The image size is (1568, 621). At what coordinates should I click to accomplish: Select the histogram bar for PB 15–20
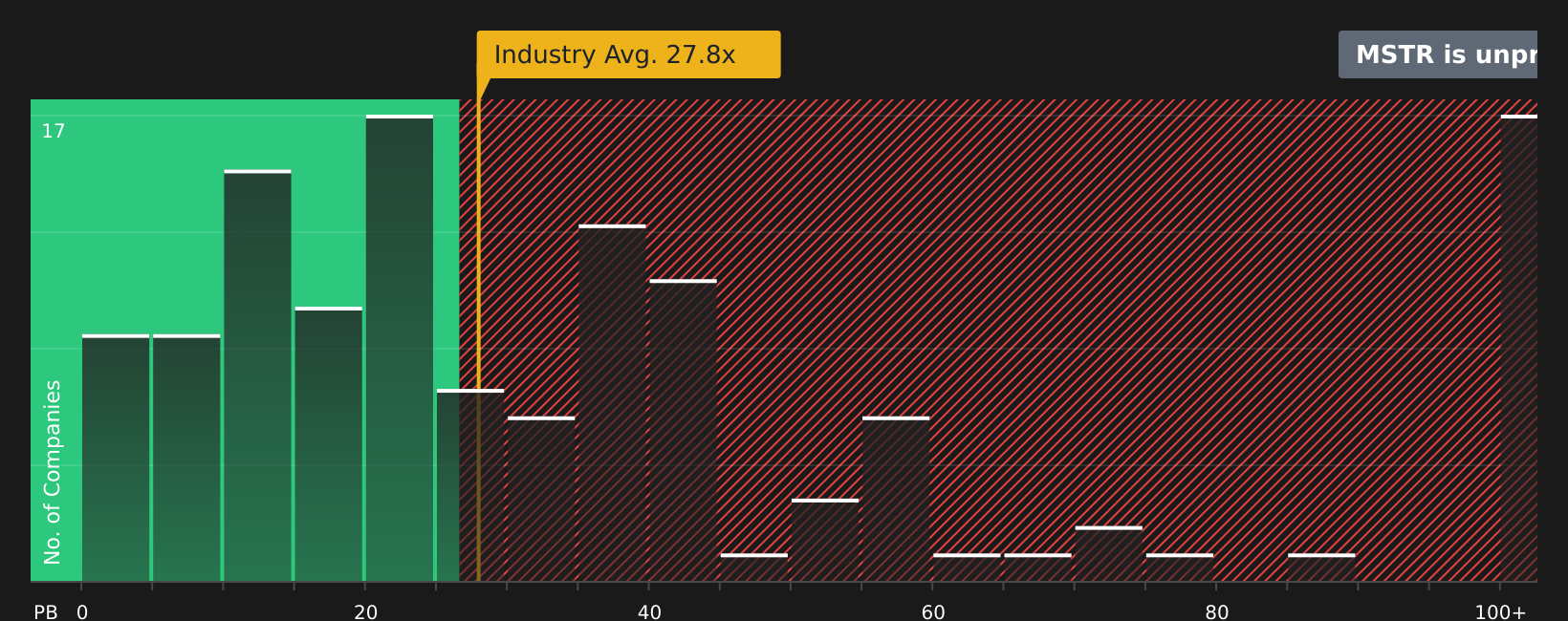click(x=329, y=444)
